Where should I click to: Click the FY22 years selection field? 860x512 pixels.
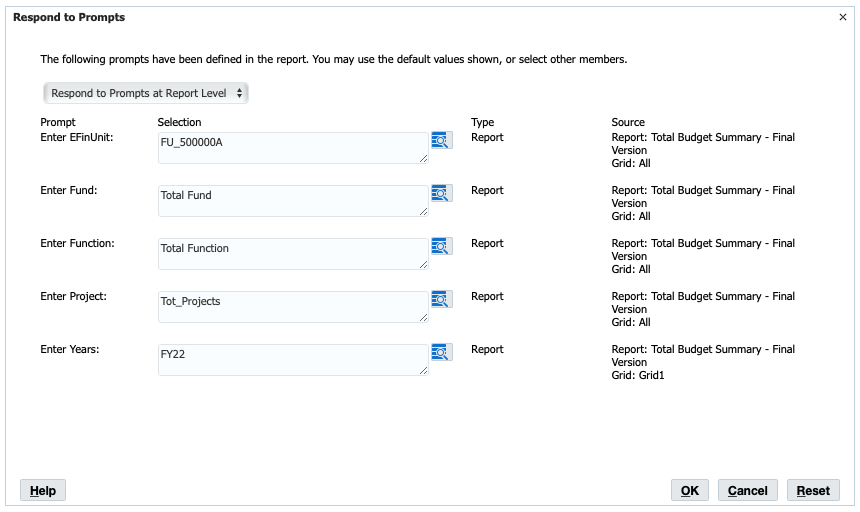tap(293, 360)
